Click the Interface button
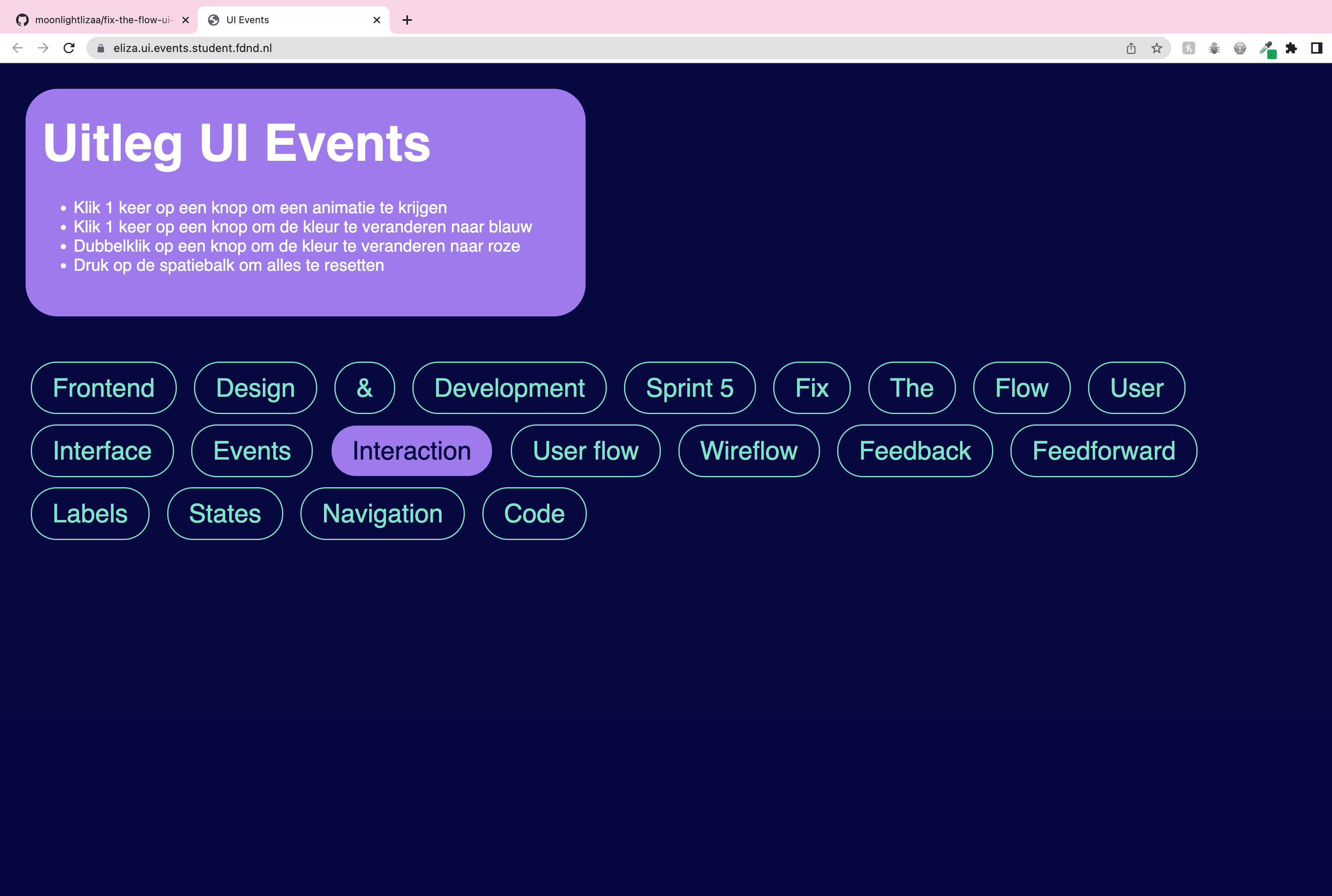The width and height of the screenshot is (1332, 896). (102, 451)
